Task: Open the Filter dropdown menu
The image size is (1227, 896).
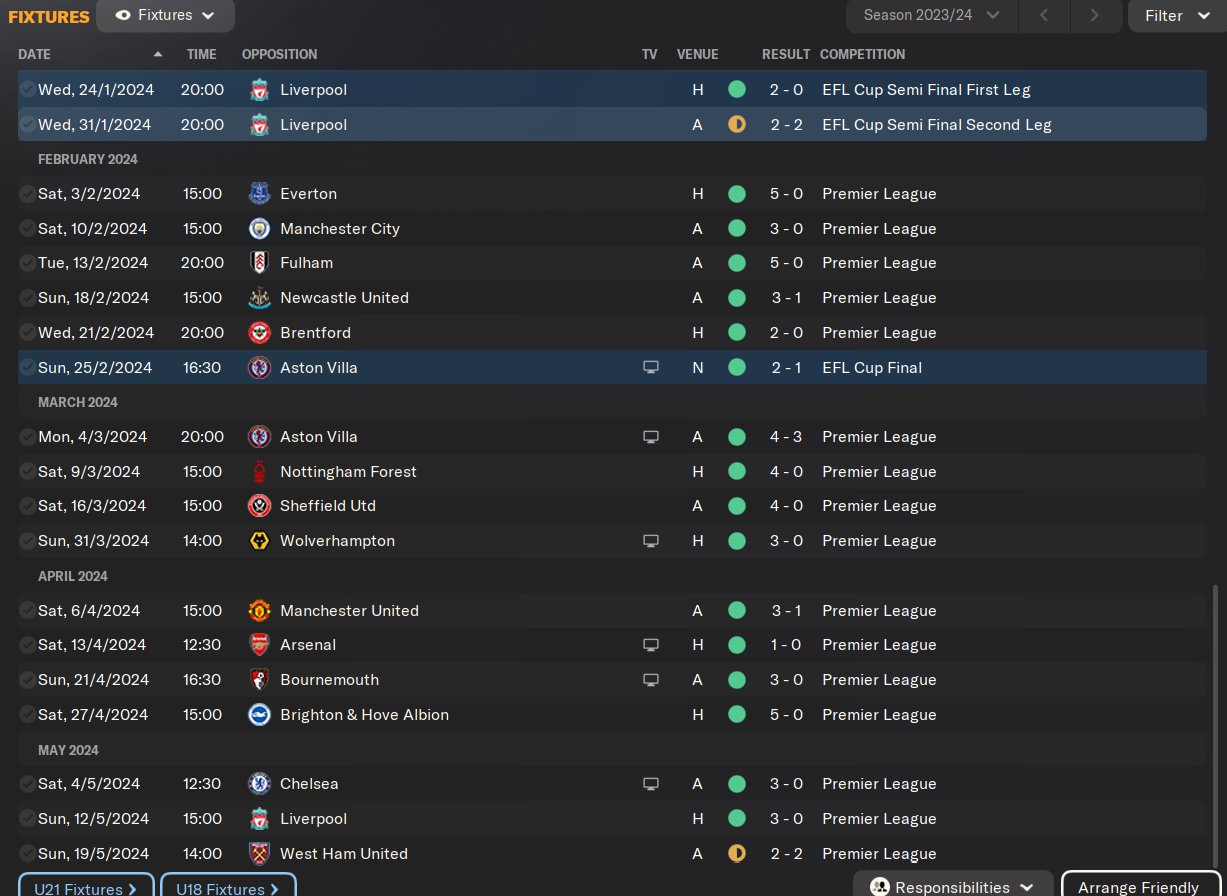Action: (1175, 16)
